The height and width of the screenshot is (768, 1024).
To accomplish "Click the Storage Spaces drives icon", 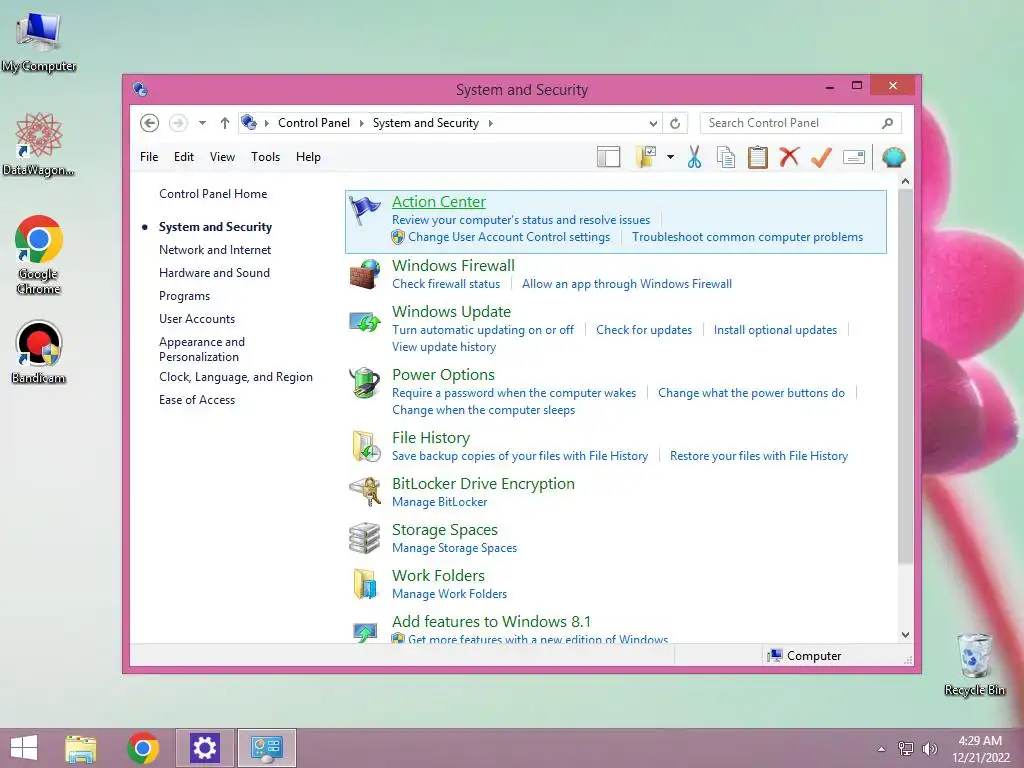I will pyautogui.click(x=364, y=537).
